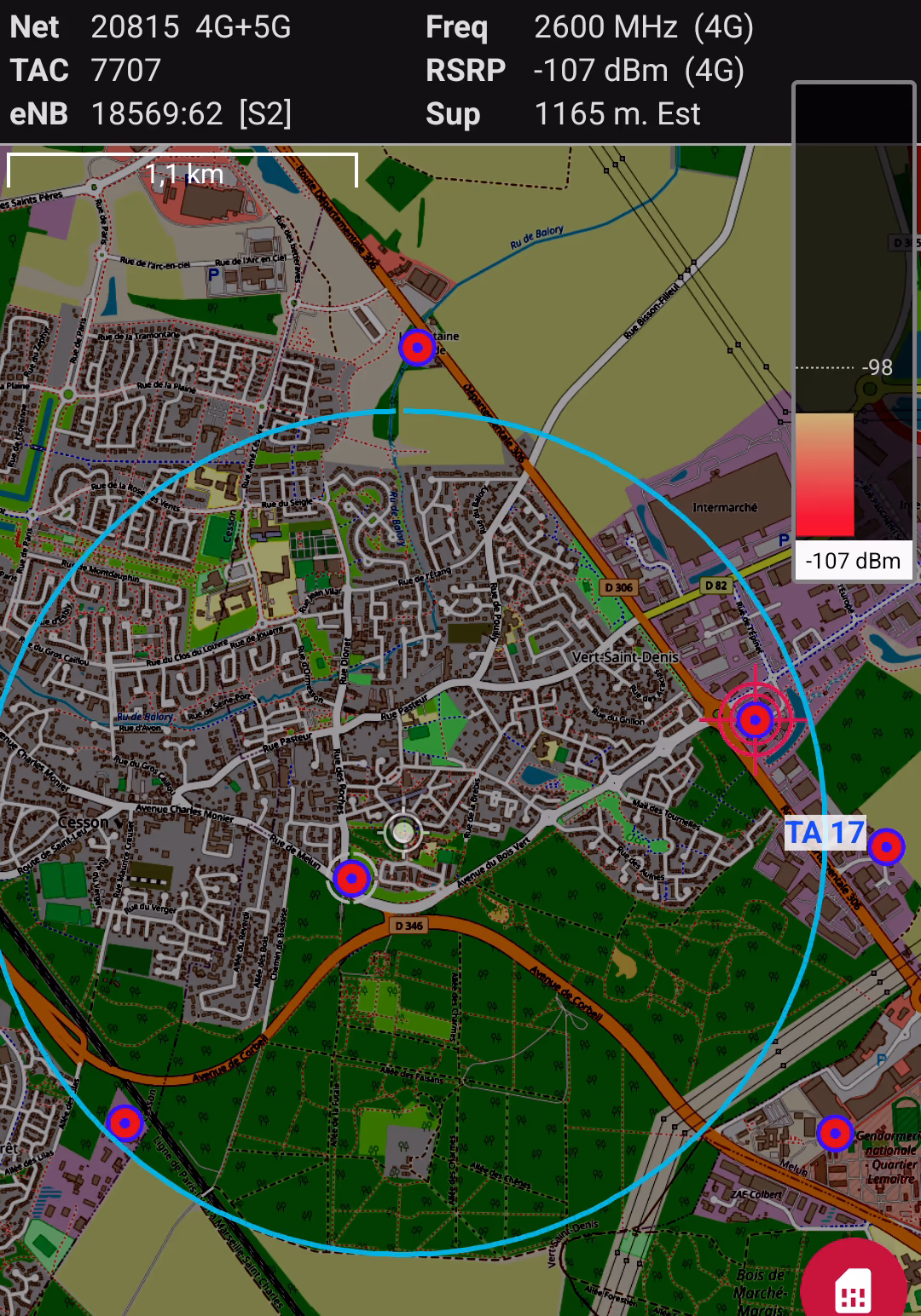
Task: Open eNB 18569:62 [S2] details
Action: point(151,114)
